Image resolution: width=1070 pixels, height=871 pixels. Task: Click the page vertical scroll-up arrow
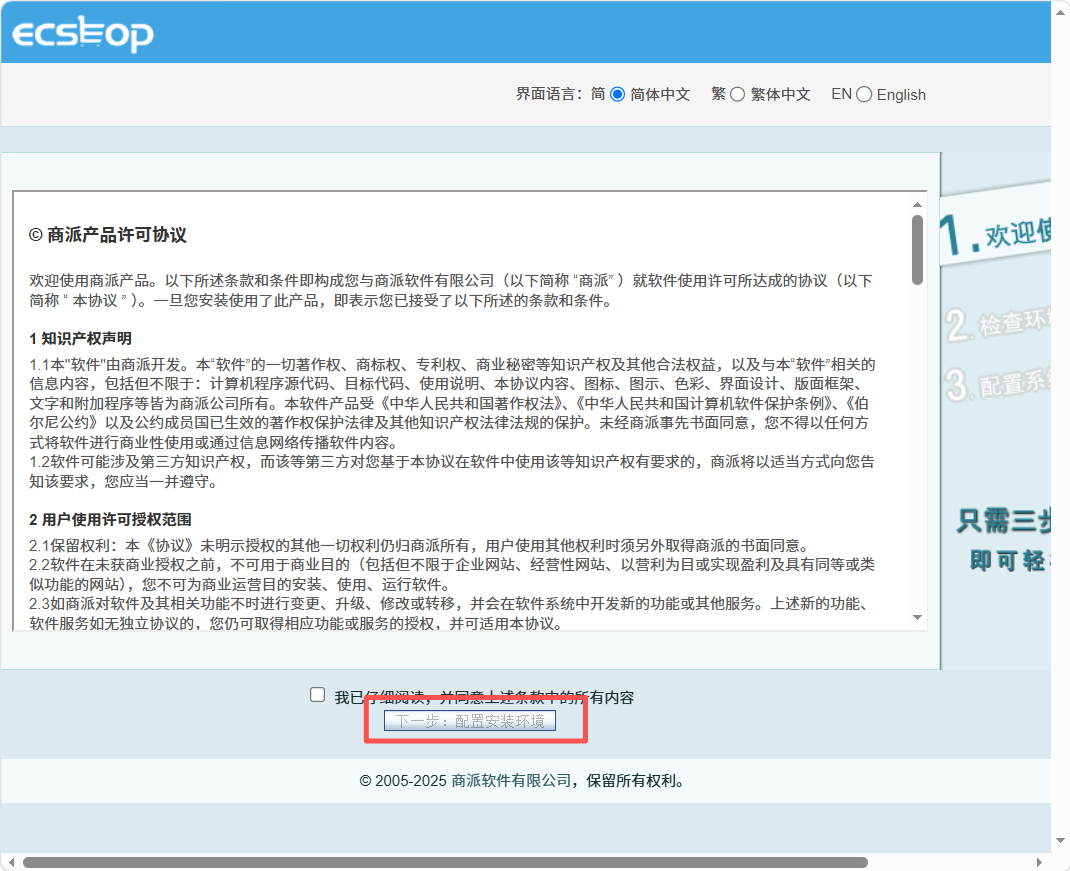pos(1060,12)
